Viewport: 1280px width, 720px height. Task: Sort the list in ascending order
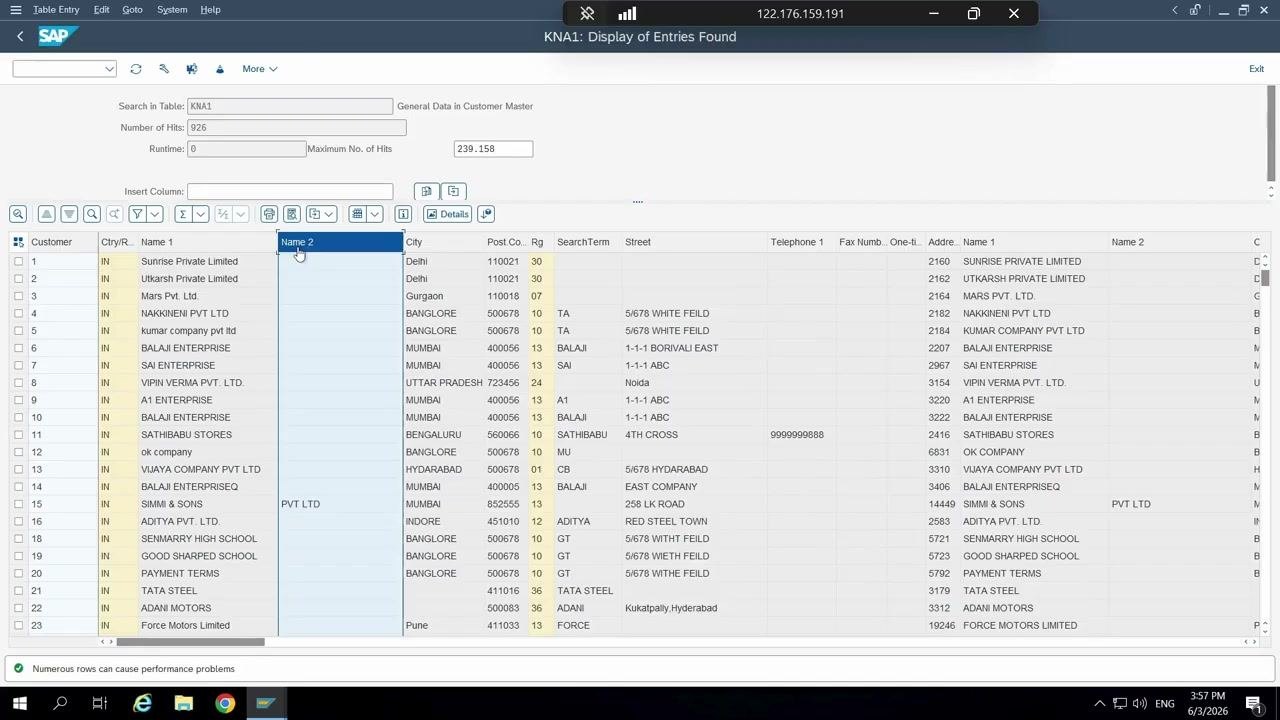(x=46, y=214)
